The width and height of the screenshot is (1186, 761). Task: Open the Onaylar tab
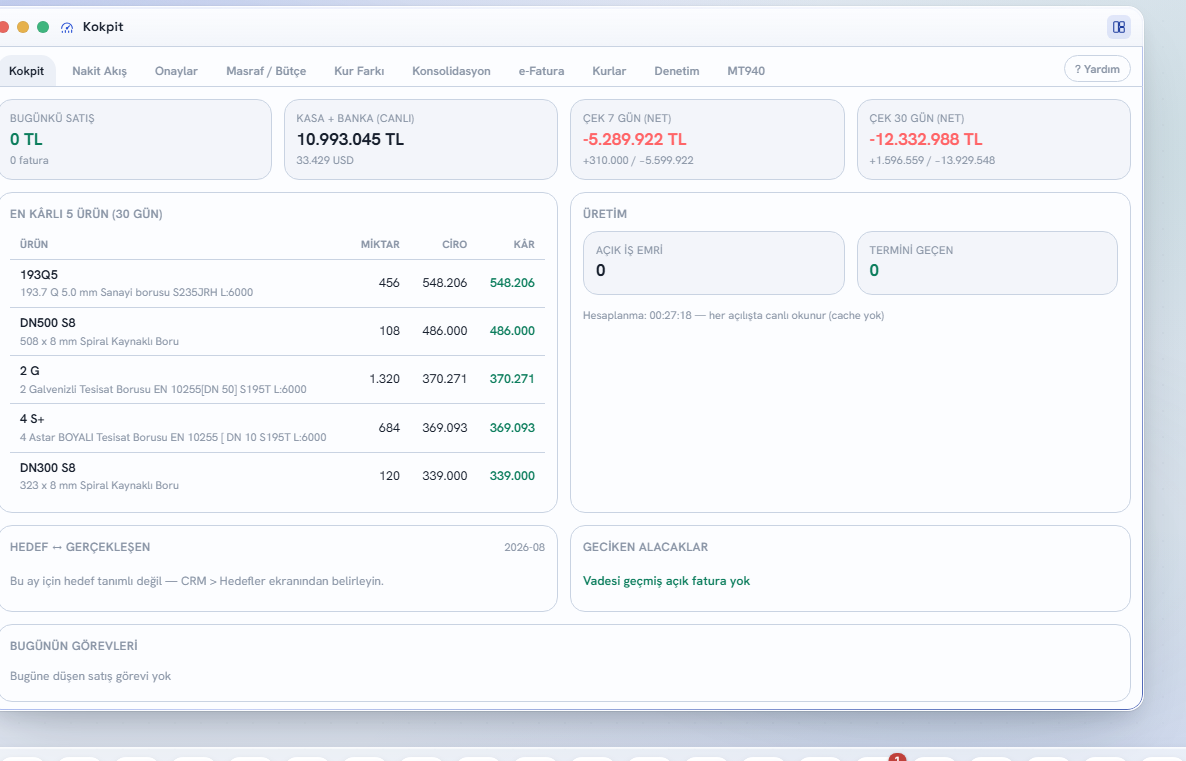[x=176, y=71]
